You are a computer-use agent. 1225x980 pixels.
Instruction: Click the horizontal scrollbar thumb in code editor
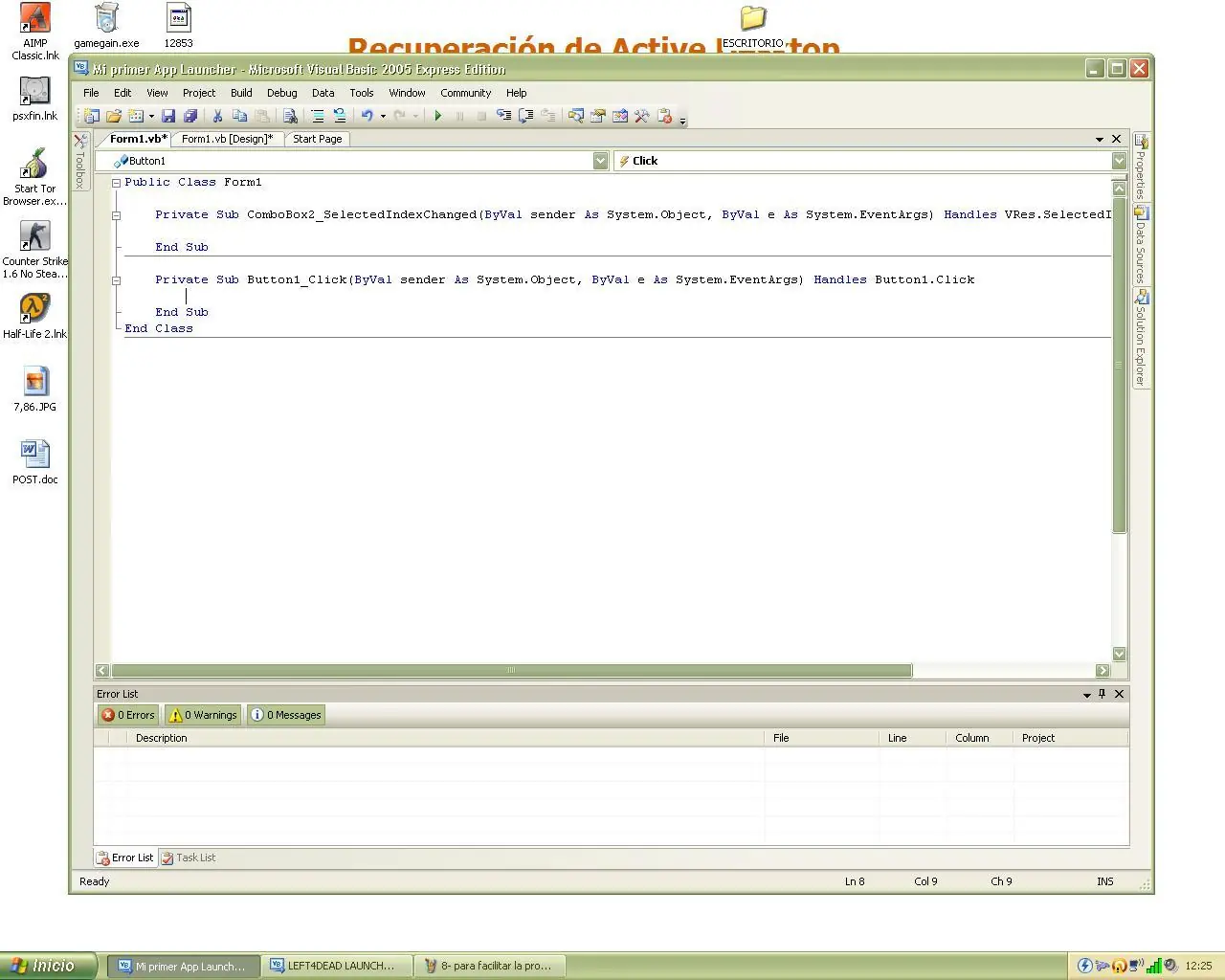coord(511,670)
